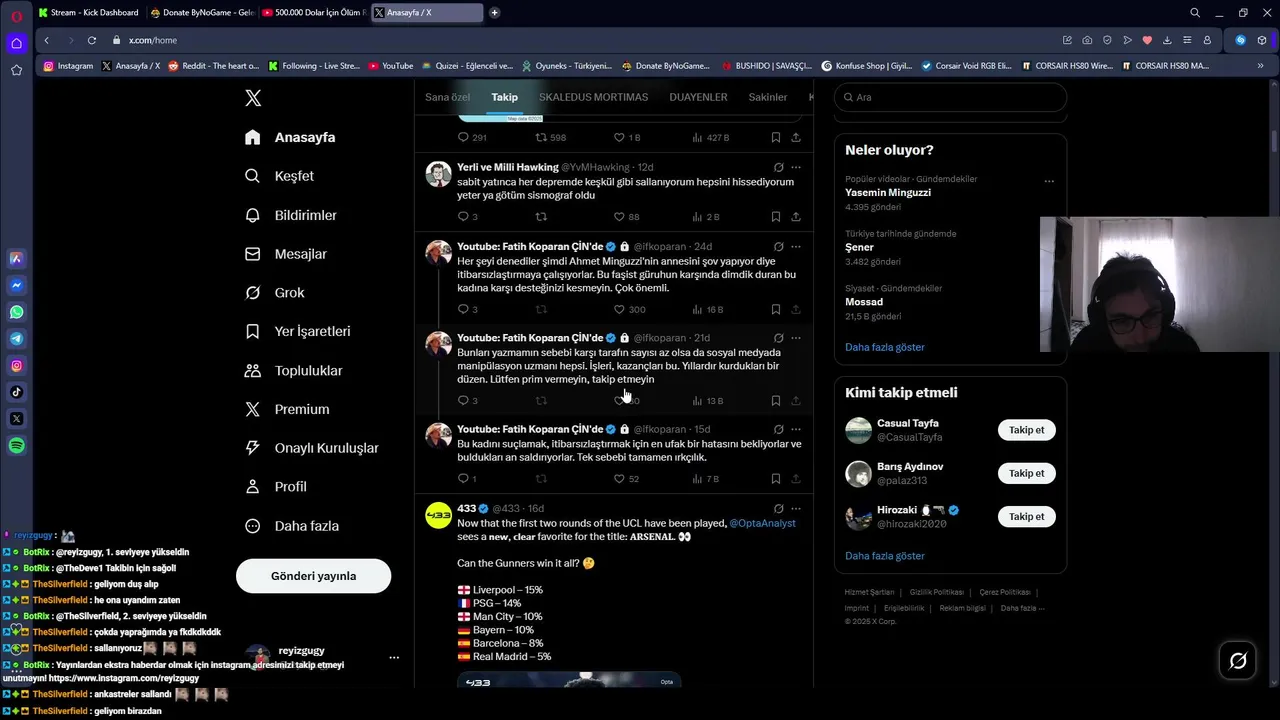Open Onaylı Kuruluşlar page
The image size is (1280, 720).
coord(312,448)
